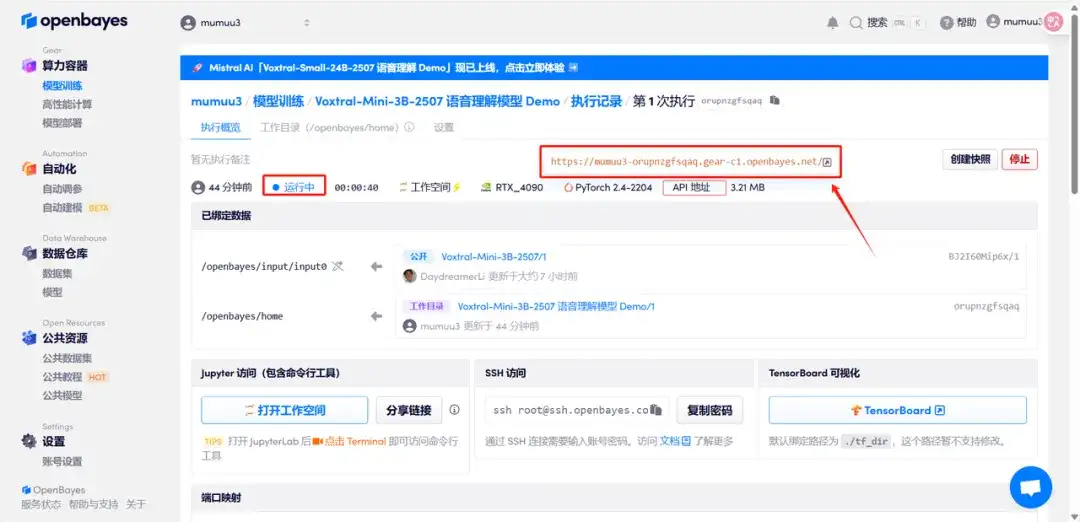This screenshot has width=1080, height=522.
Task: Click 分享链接 button
Action: point(409,410)
